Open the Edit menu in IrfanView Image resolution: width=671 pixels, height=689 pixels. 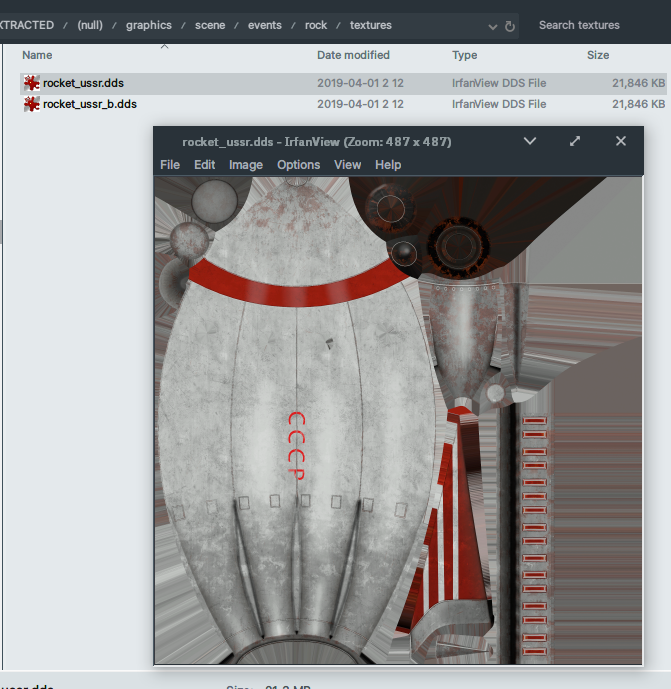[x=204, y=165]
